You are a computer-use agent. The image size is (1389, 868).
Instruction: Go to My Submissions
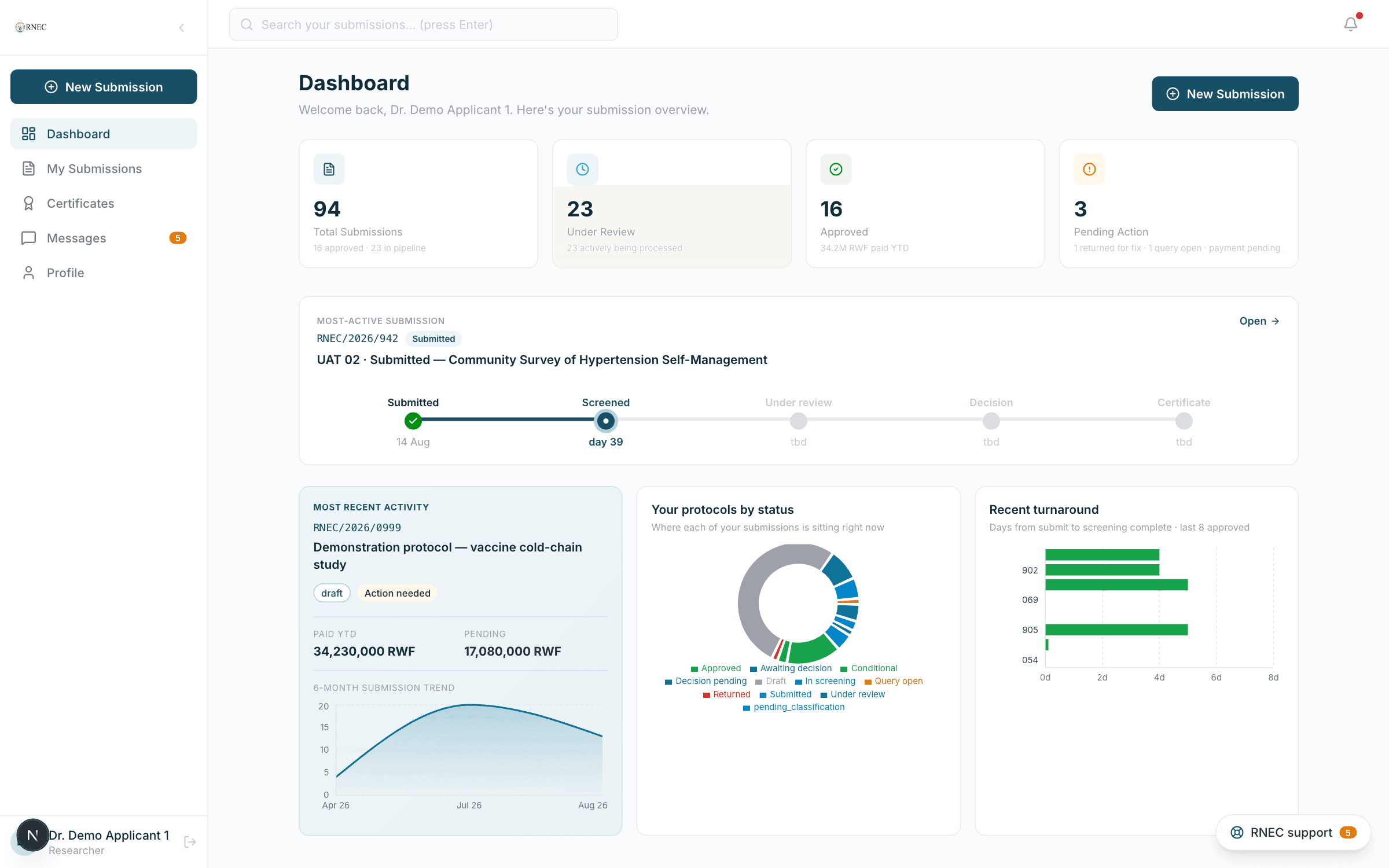pyautogui.click(x=104, y=168)
